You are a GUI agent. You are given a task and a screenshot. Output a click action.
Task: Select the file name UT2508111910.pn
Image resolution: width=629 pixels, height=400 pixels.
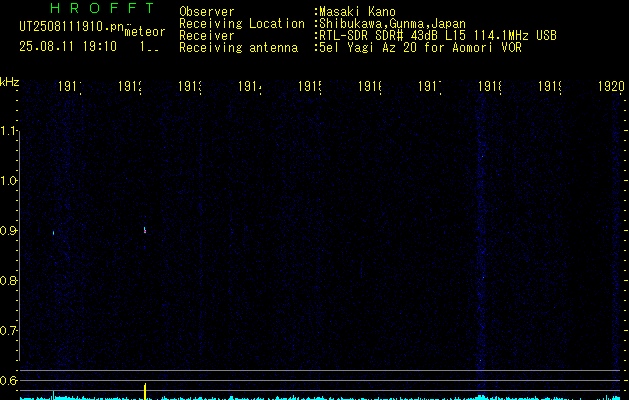pos(72,26)
